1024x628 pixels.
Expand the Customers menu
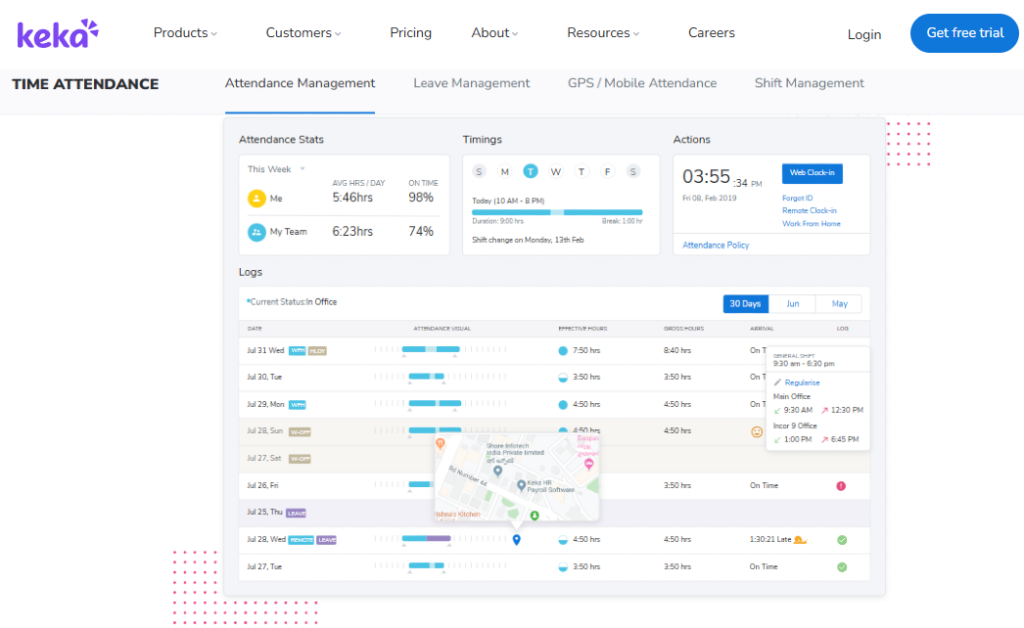click(303, 33)
